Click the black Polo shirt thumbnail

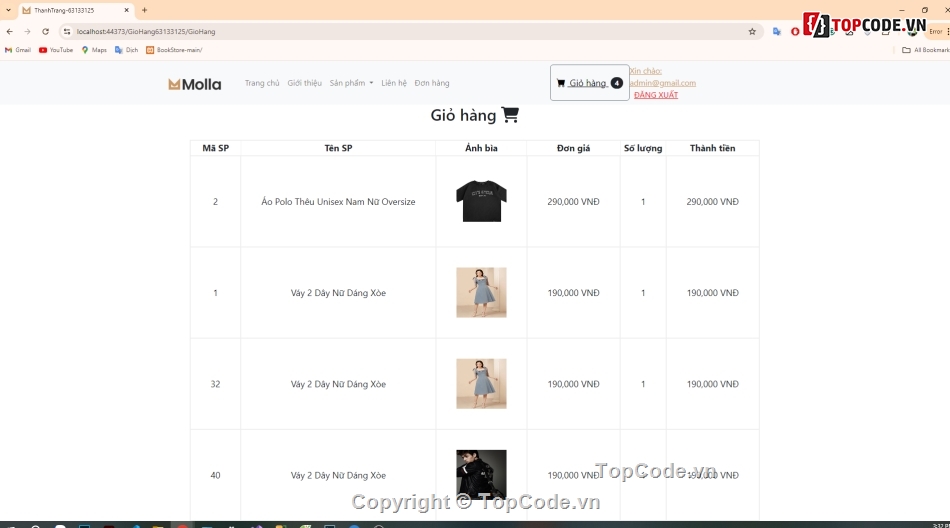click(481, 201)
